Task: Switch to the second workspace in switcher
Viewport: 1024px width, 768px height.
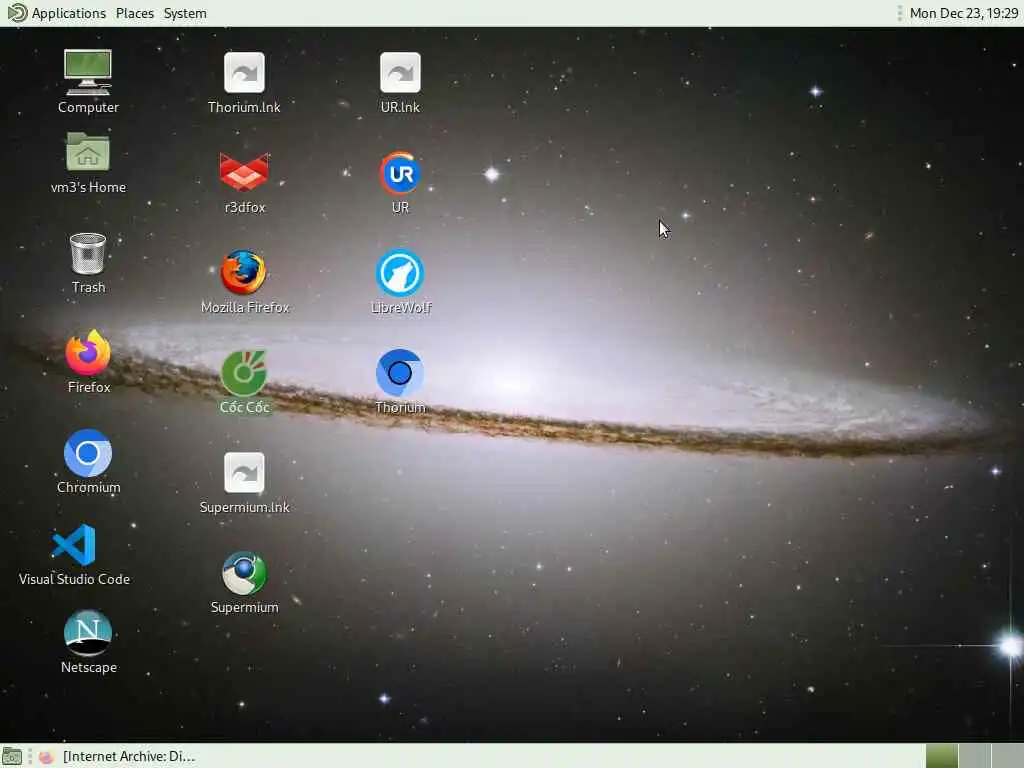Action: tap(974, 756)
